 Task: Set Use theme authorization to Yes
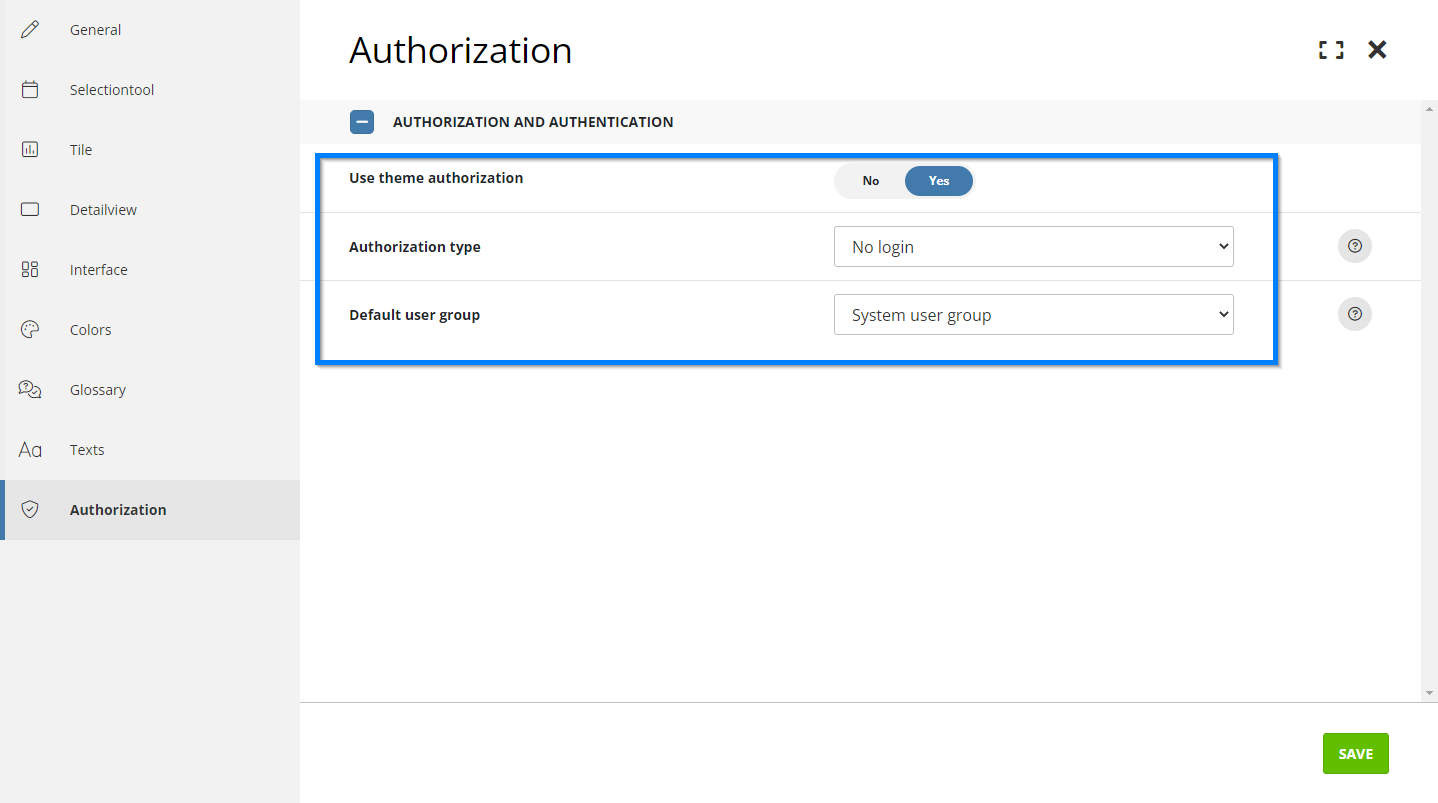[x=939, y=181]
